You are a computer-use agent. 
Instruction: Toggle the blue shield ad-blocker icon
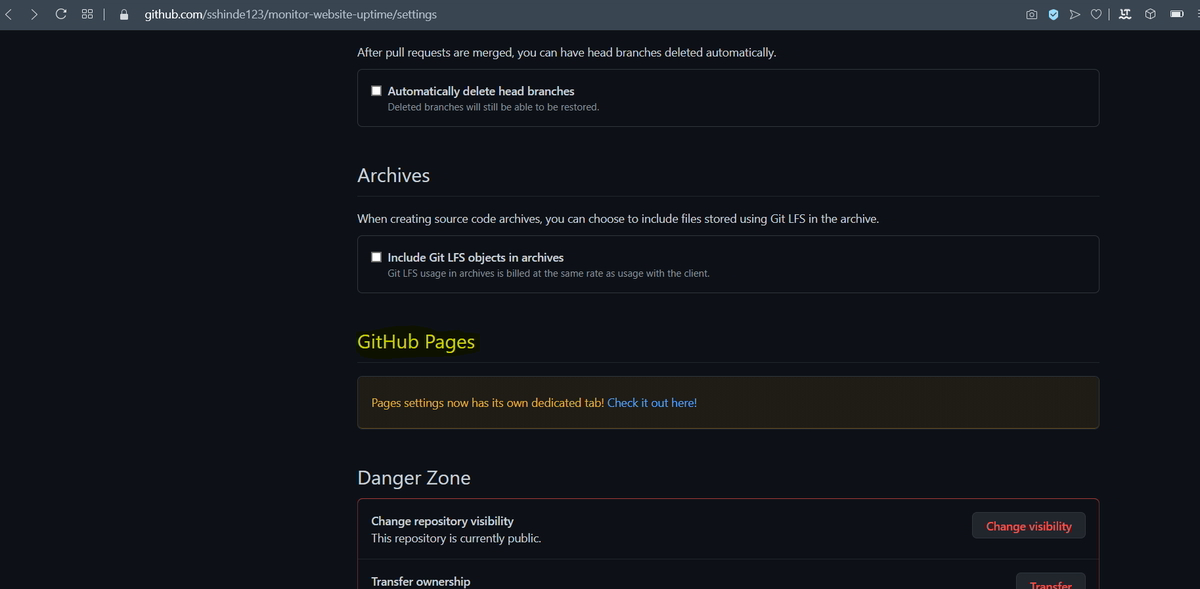(1054, 14)
